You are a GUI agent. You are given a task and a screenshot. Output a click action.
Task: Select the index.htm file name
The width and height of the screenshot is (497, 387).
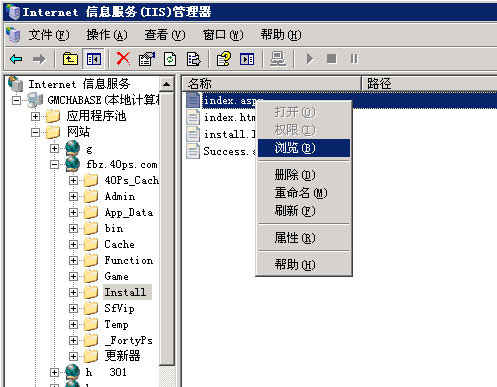[229, 117]
